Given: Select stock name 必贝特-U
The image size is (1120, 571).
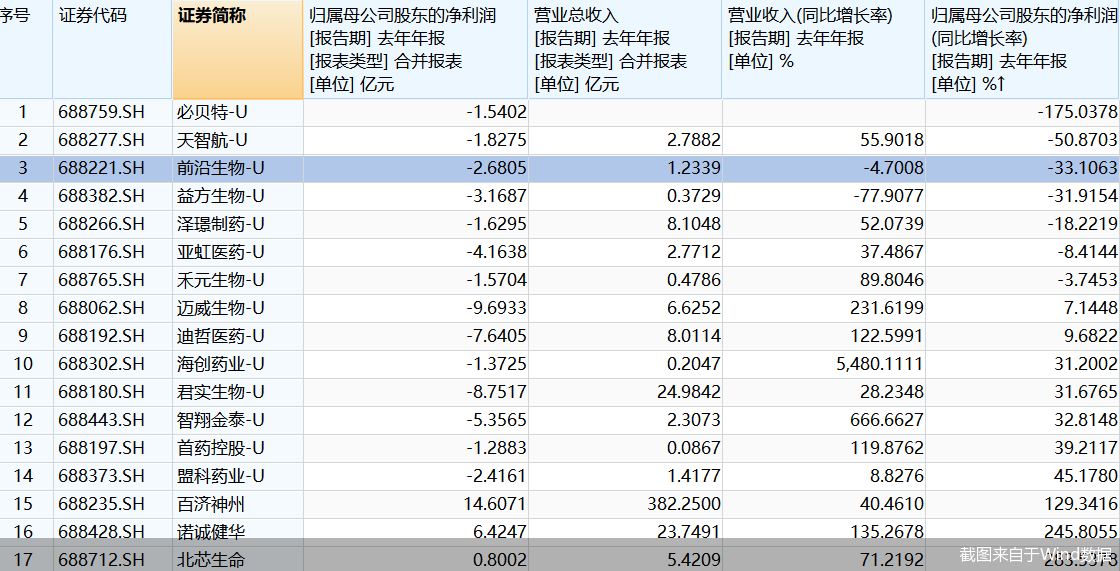Looking at the screenshot, I should [x=211, y=112].
